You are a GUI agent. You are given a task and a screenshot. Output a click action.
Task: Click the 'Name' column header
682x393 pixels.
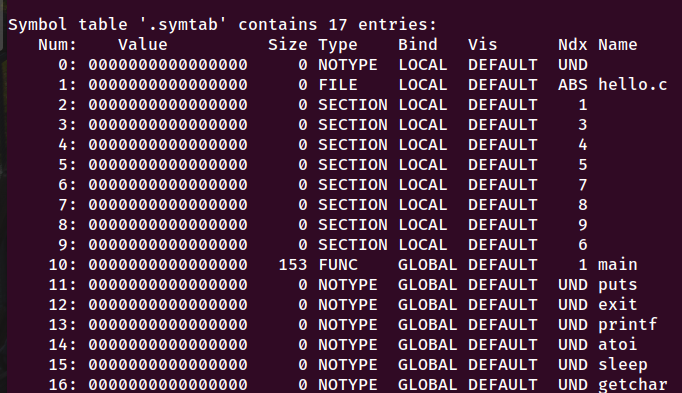click(x=618, y=45)
